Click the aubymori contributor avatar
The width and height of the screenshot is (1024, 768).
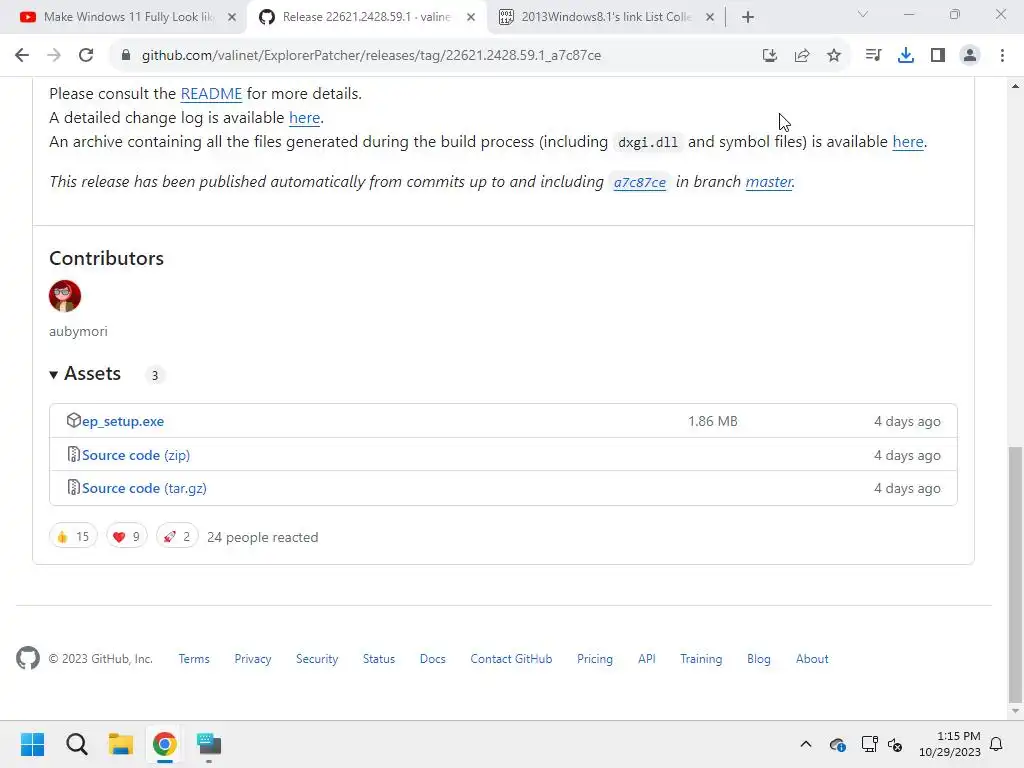tap(65, 296)
